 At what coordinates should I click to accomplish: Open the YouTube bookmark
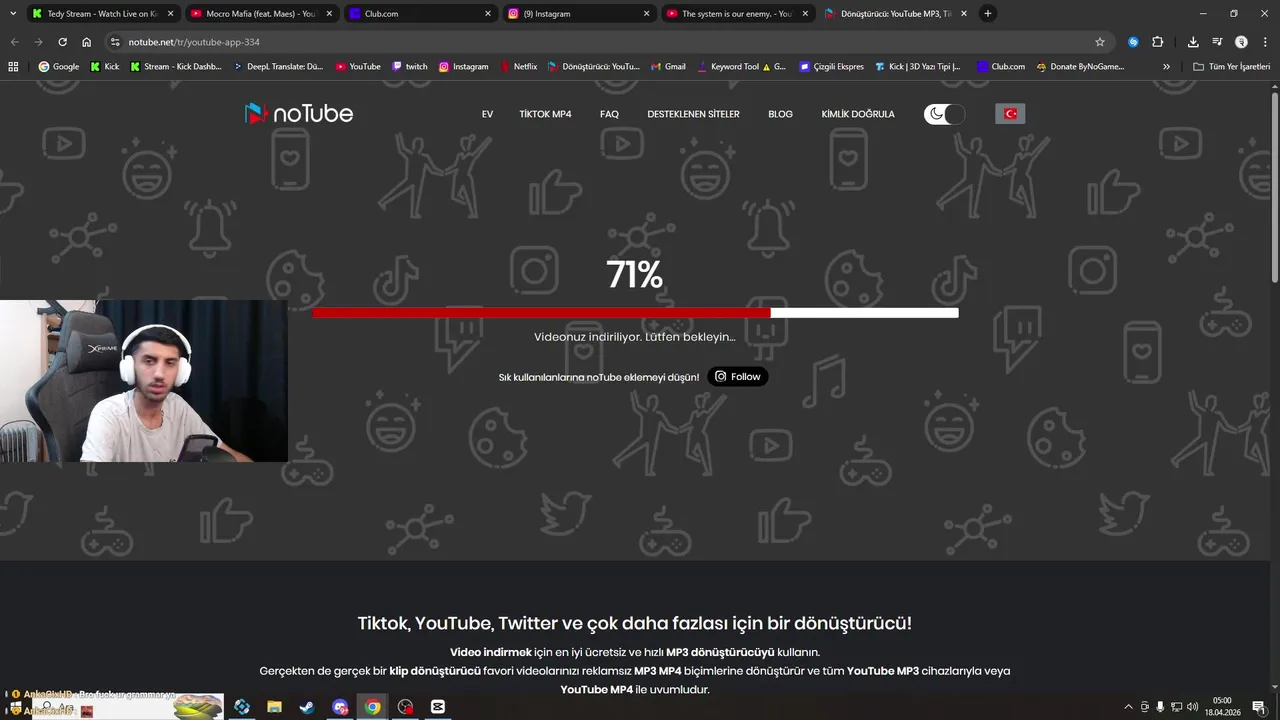click(x=358, y=67)
